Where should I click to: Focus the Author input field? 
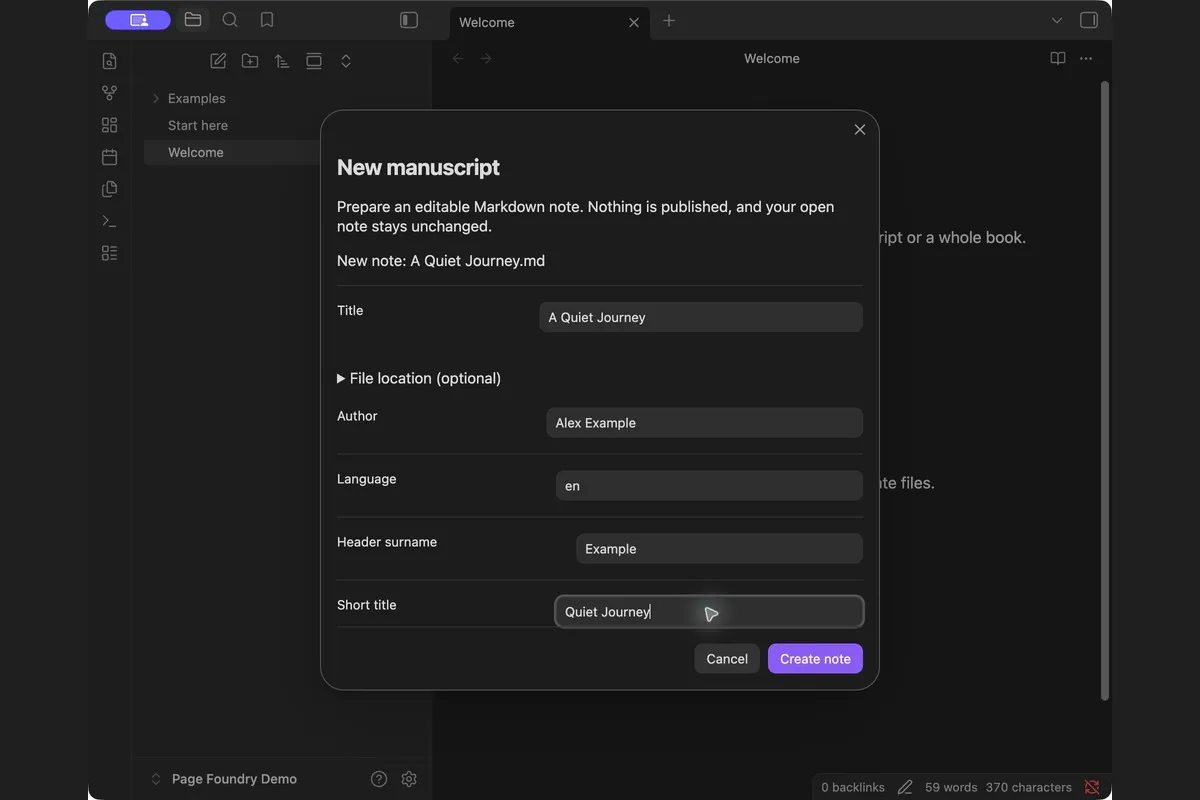704,422
